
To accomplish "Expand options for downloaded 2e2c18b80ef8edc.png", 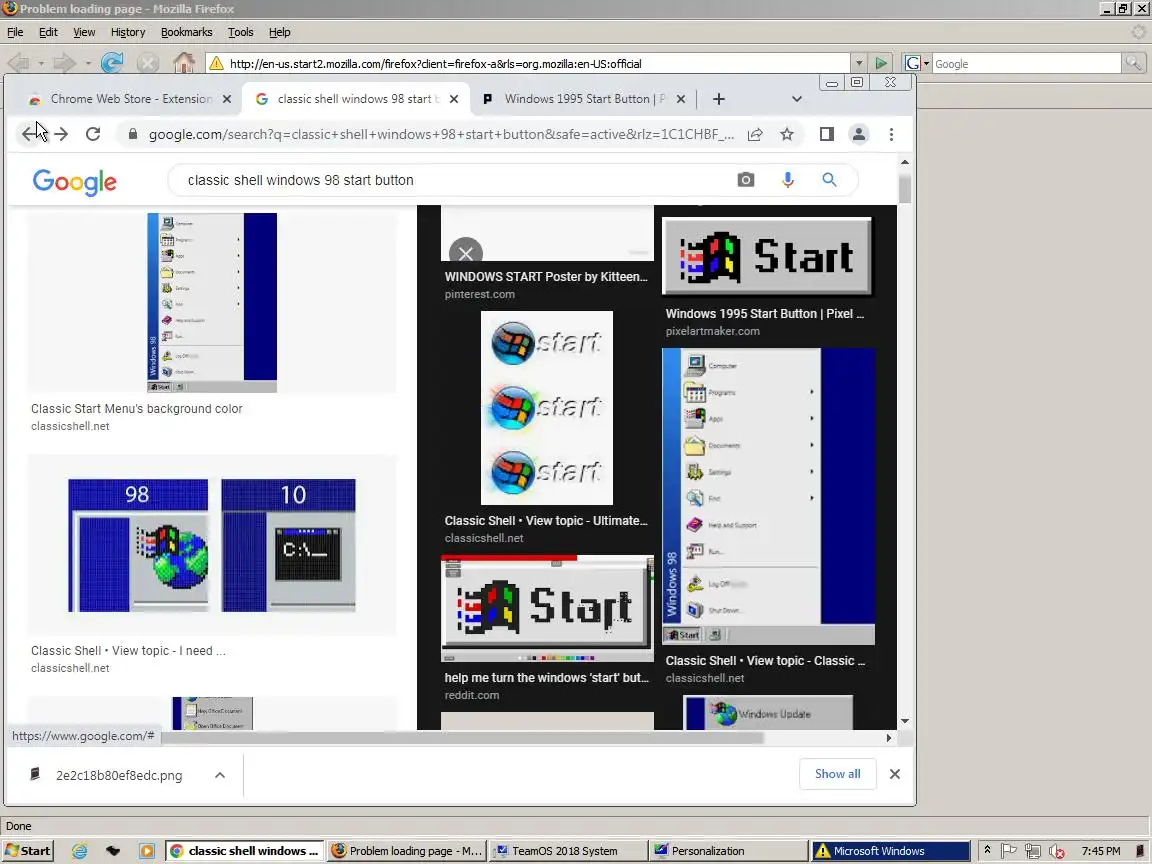I will [x=220, y=775].
